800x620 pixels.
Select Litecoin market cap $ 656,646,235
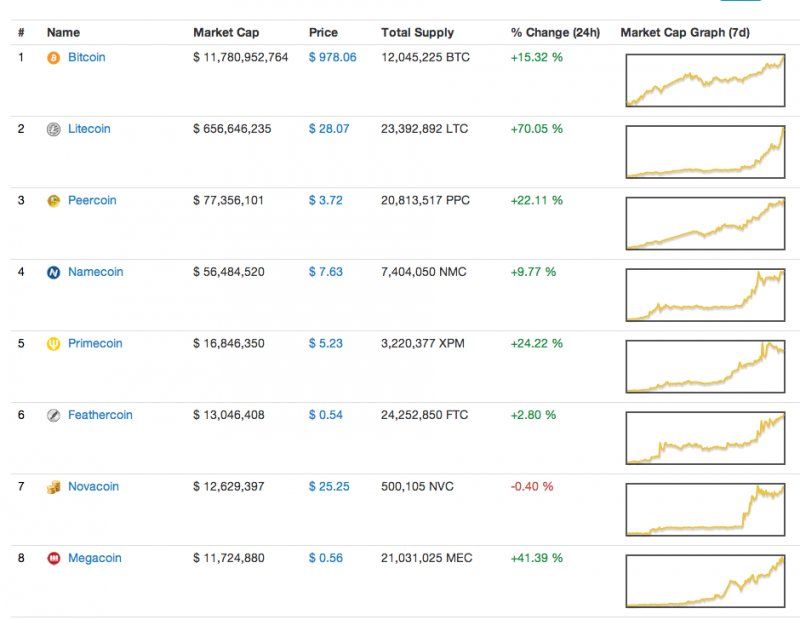click(232, 129)
